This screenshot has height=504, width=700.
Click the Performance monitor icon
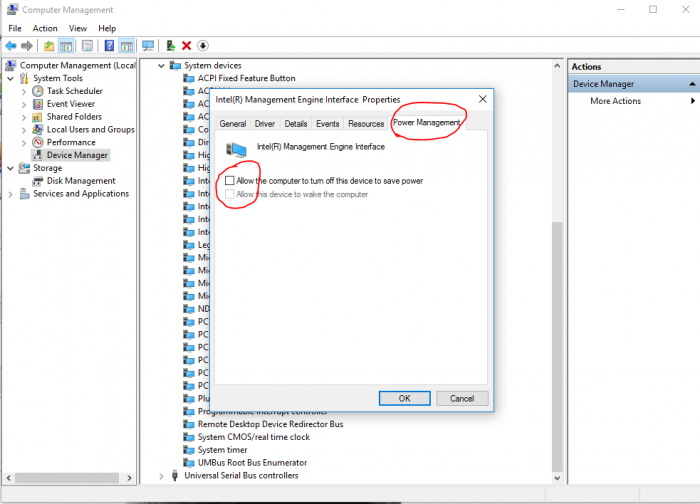[38, 142]
